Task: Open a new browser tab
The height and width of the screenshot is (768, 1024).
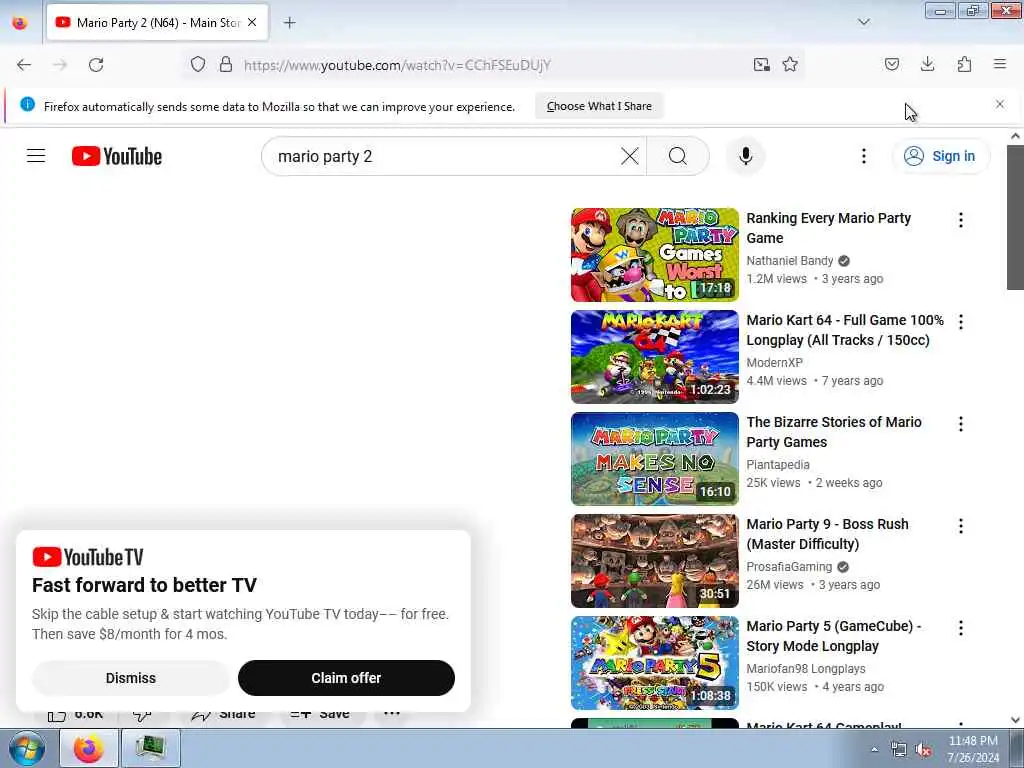Action: pos(289,23)
